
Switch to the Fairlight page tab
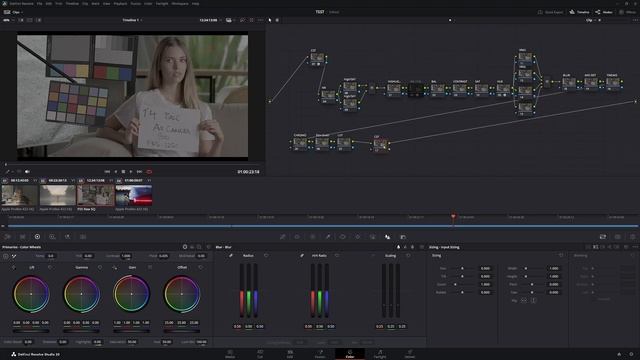[380, 354]
